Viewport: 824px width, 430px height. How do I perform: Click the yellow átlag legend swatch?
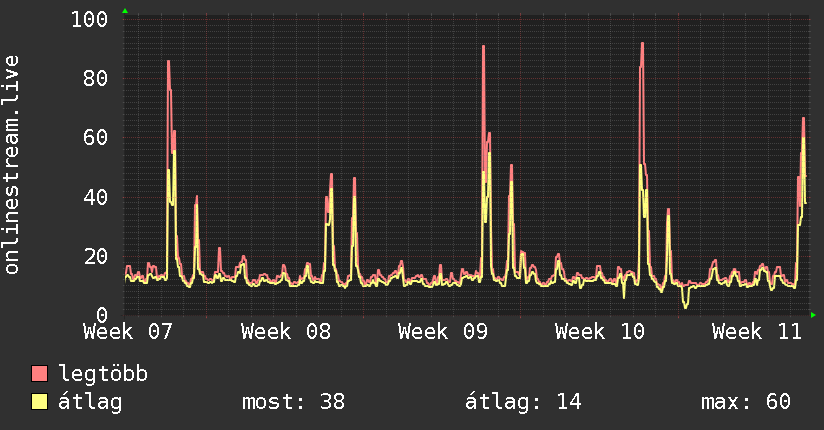coord(39,401)
